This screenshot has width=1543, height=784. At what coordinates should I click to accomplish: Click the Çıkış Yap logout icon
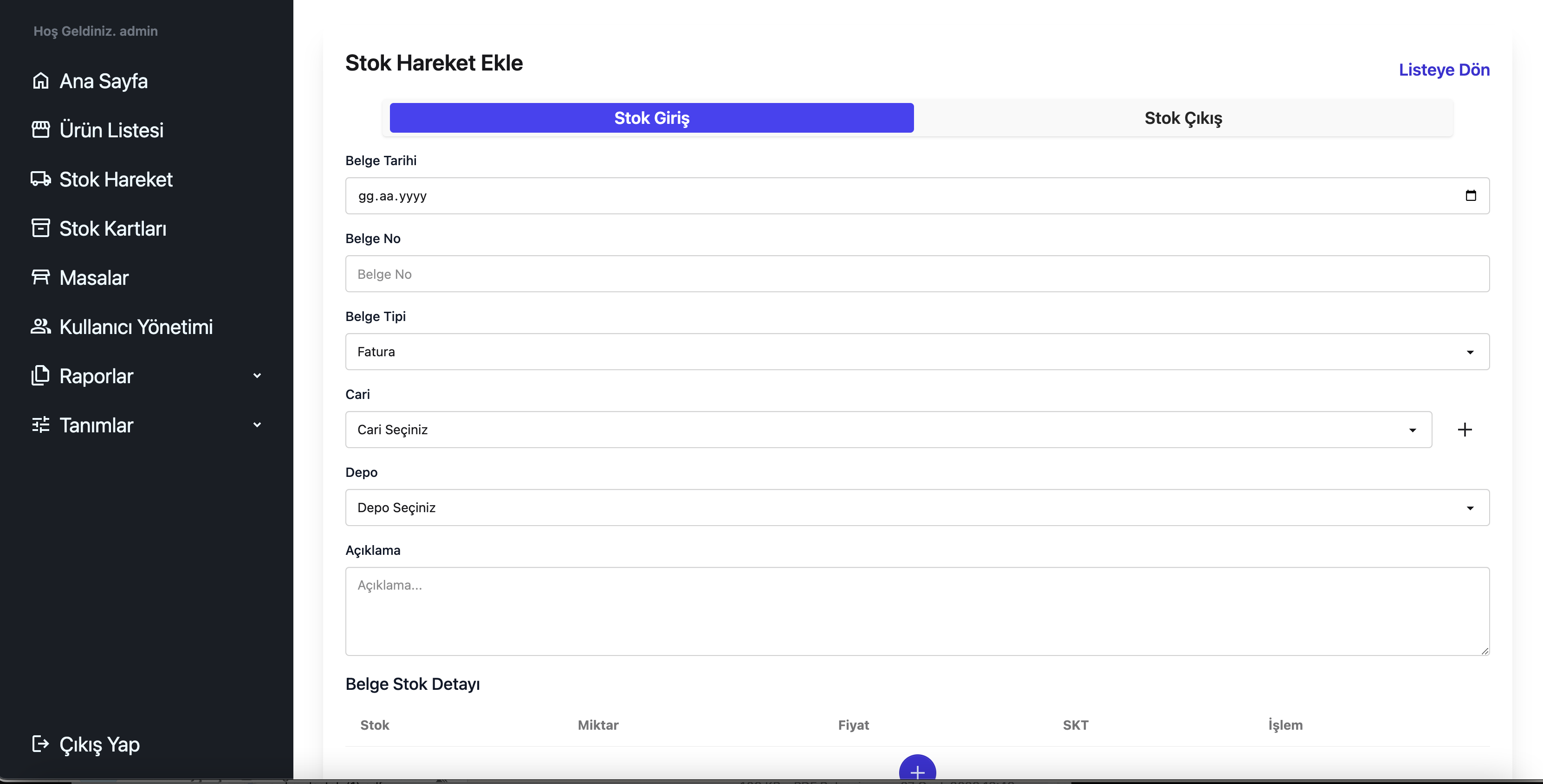[x=41, y=744]
